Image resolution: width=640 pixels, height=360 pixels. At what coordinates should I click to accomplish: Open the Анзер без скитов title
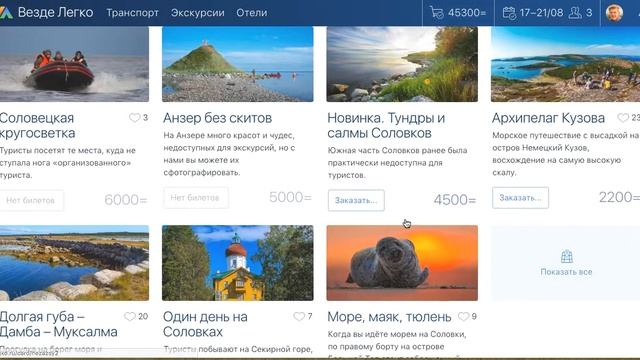(218, 118)
